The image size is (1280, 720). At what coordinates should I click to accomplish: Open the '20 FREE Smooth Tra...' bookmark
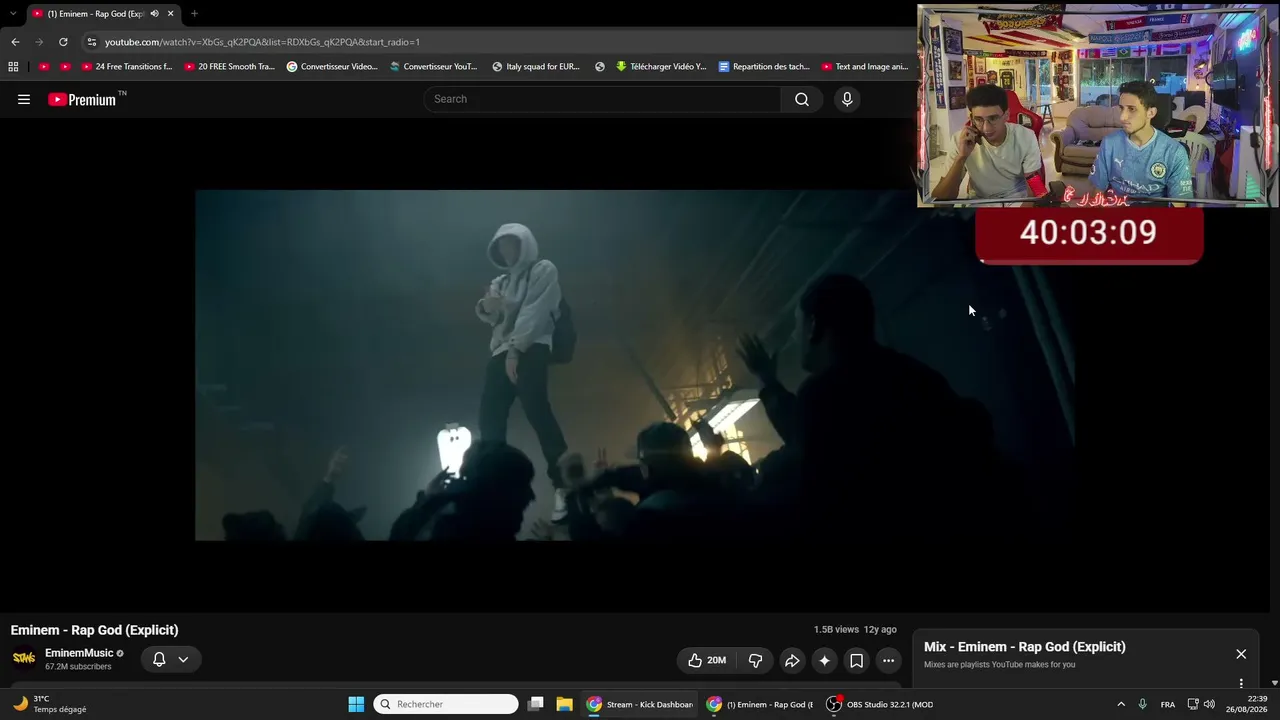tap(230, 67)
